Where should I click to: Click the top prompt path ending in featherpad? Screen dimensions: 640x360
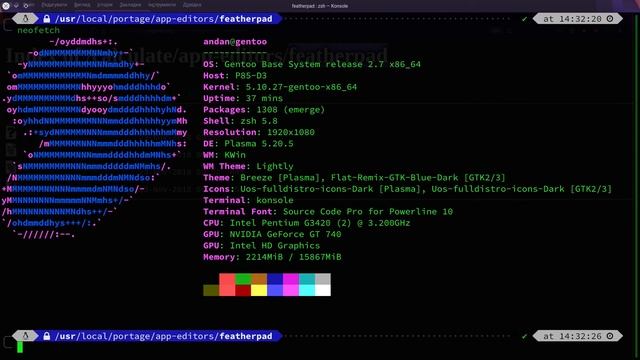pyautogui.click(x=164, y=19)
